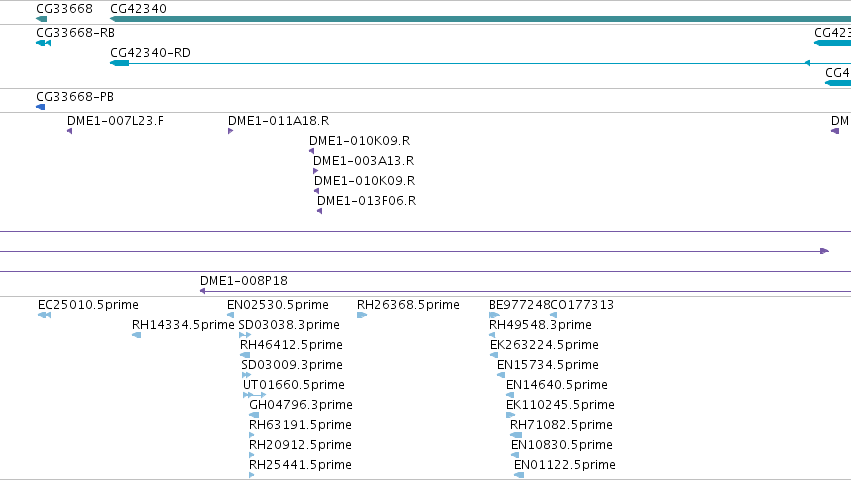Select the CG33668-RB transcript label

point(75,33)
